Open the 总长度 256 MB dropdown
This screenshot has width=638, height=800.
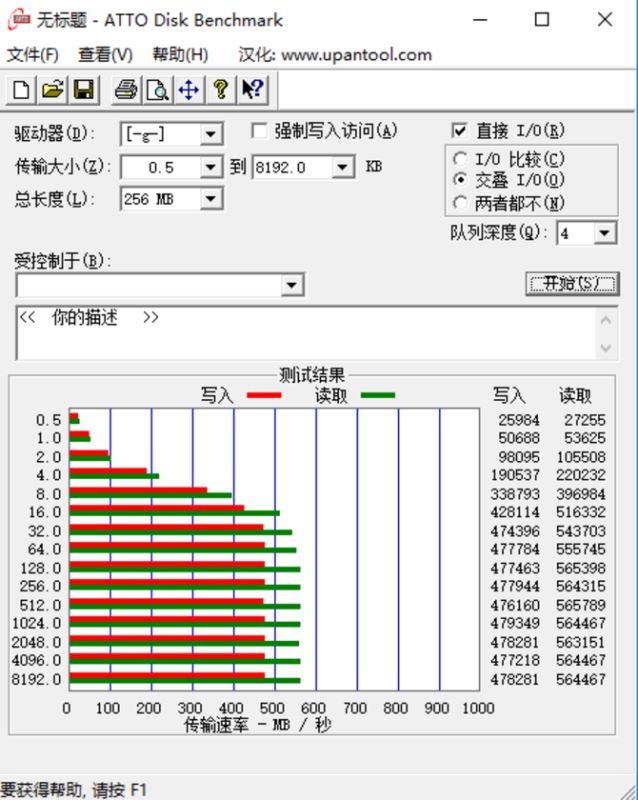click(211, 199)
